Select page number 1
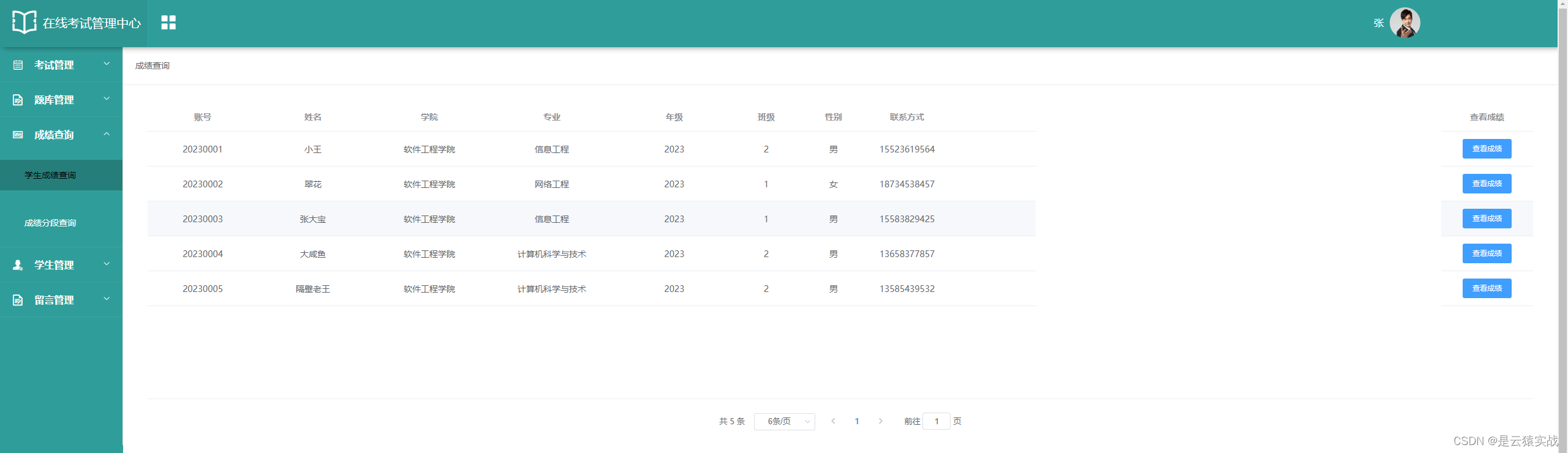The width and height of the screenshot is (1568, 453). tap(857, 421)
